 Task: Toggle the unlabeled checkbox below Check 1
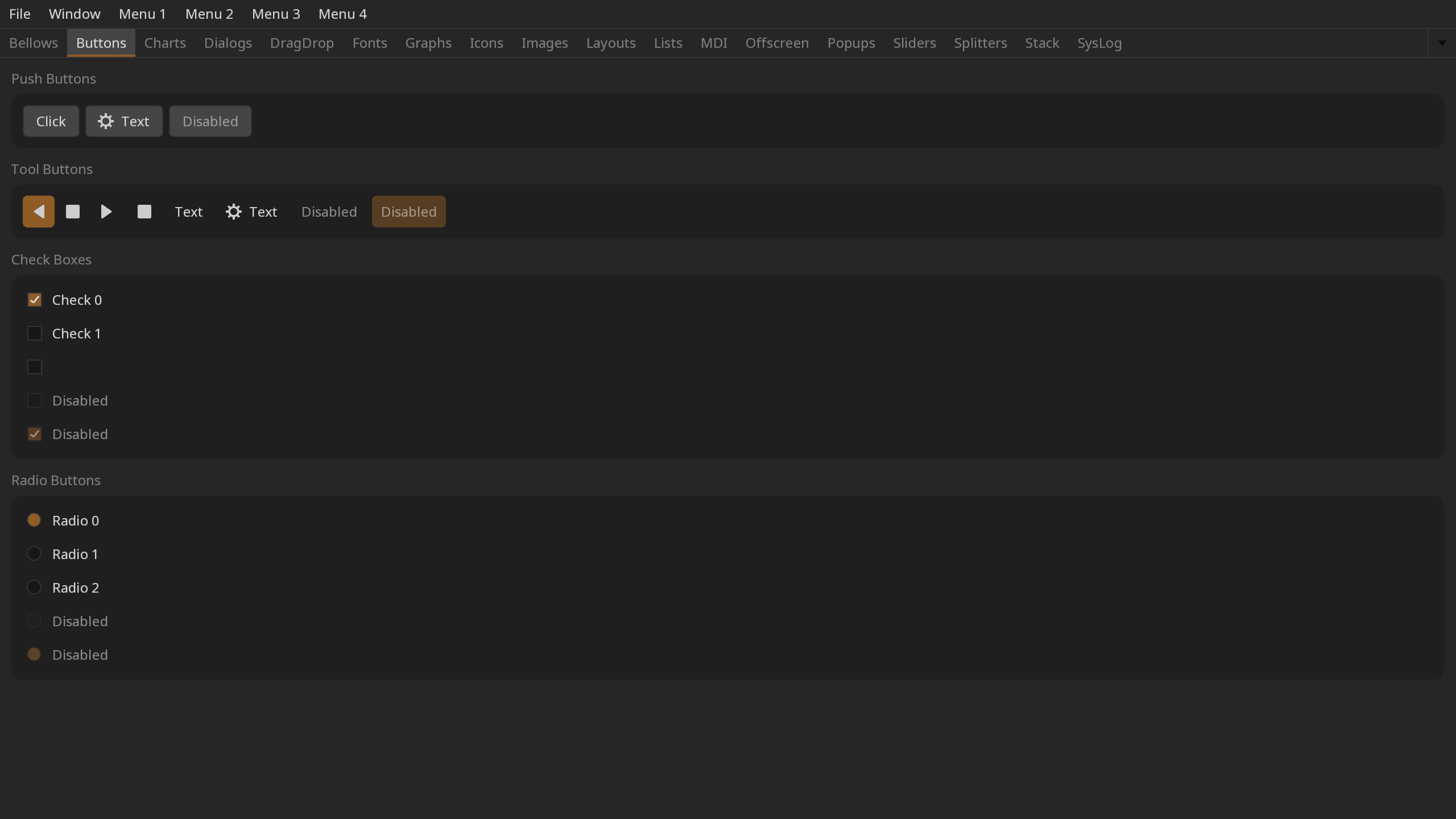pos(35,367)
